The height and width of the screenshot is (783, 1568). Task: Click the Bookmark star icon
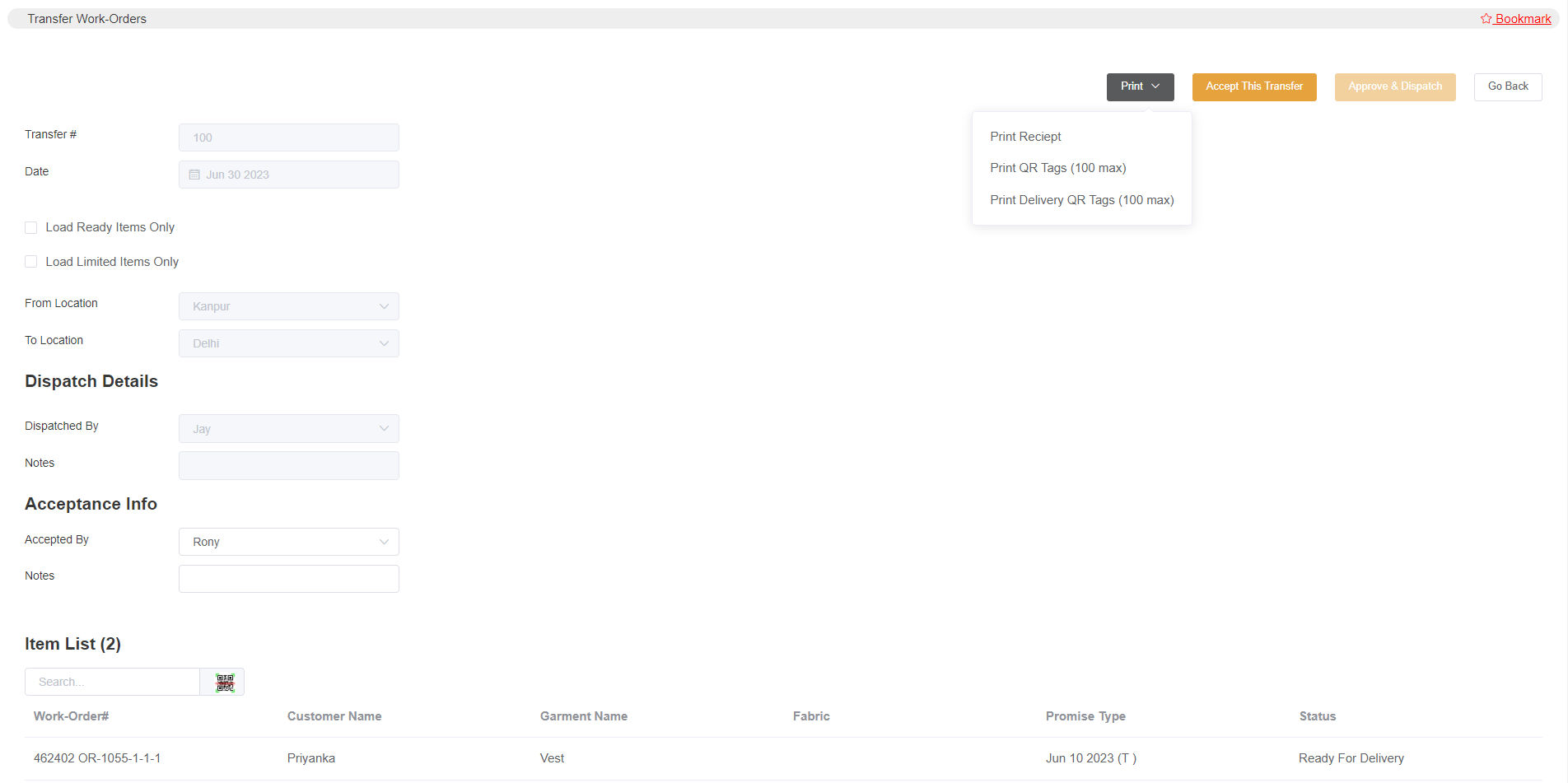tap(1486, 19)
